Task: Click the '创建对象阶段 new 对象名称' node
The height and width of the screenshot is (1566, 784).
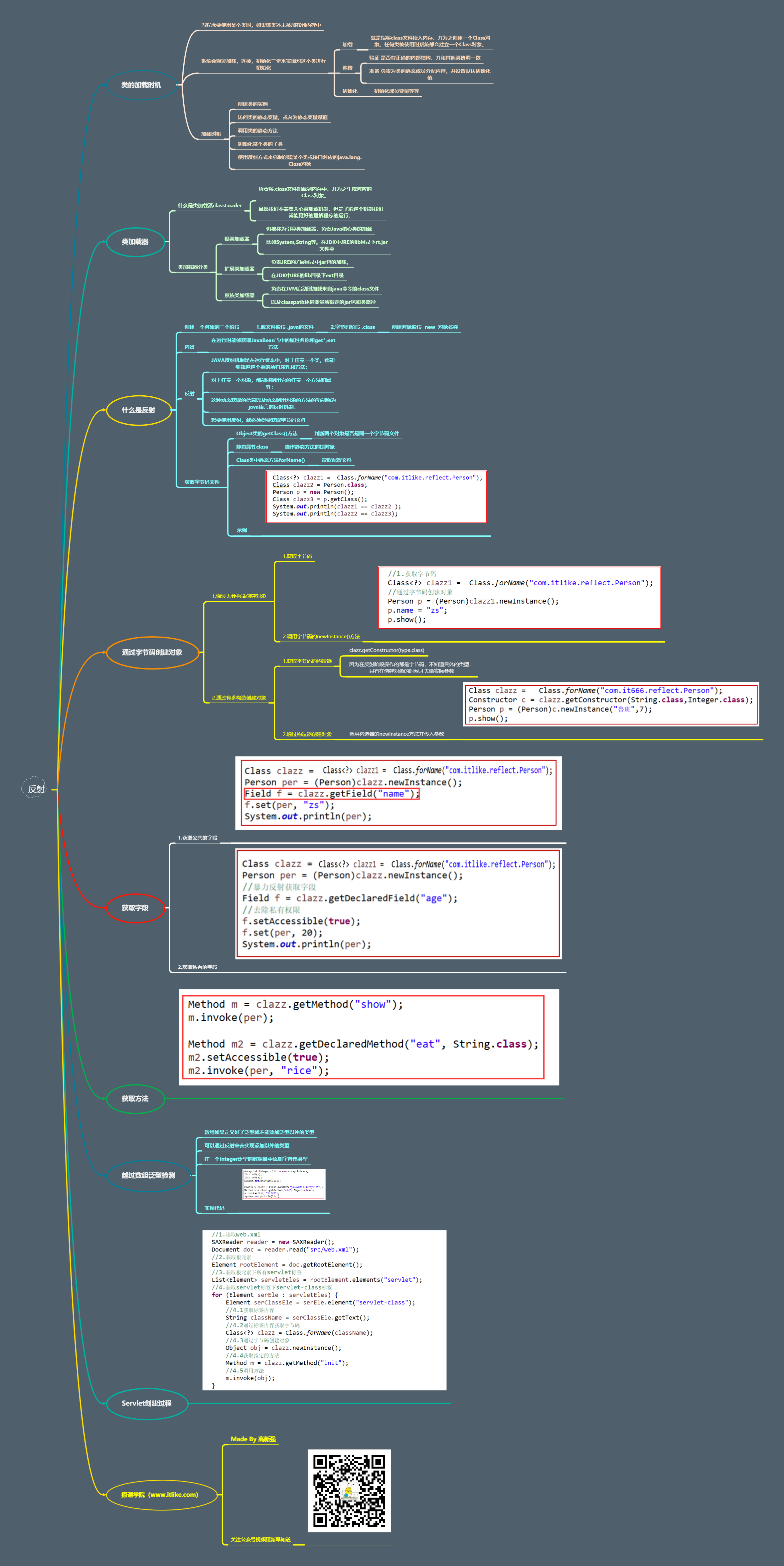Action: coord(424,327)
